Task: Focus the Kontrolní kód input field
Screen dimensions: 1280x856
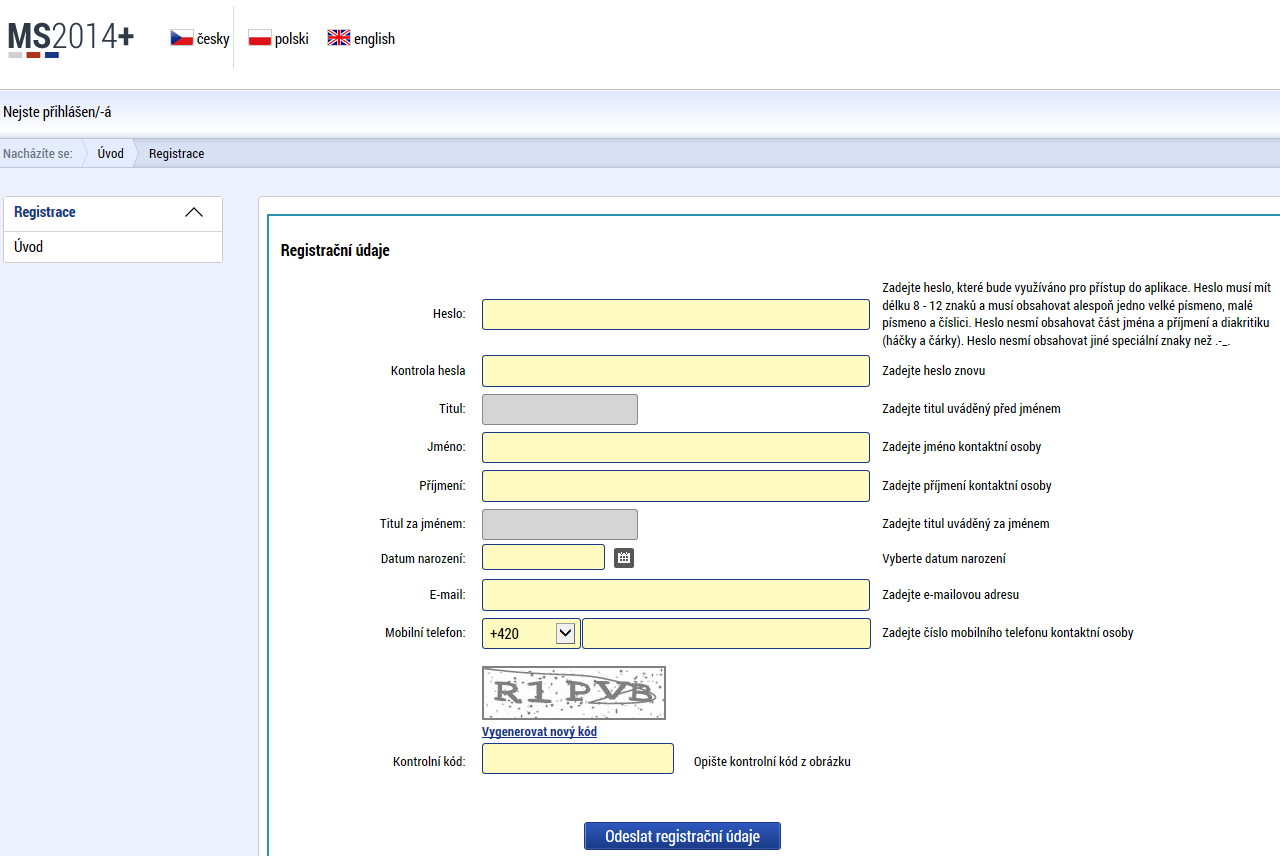Action: pos(578,758)
